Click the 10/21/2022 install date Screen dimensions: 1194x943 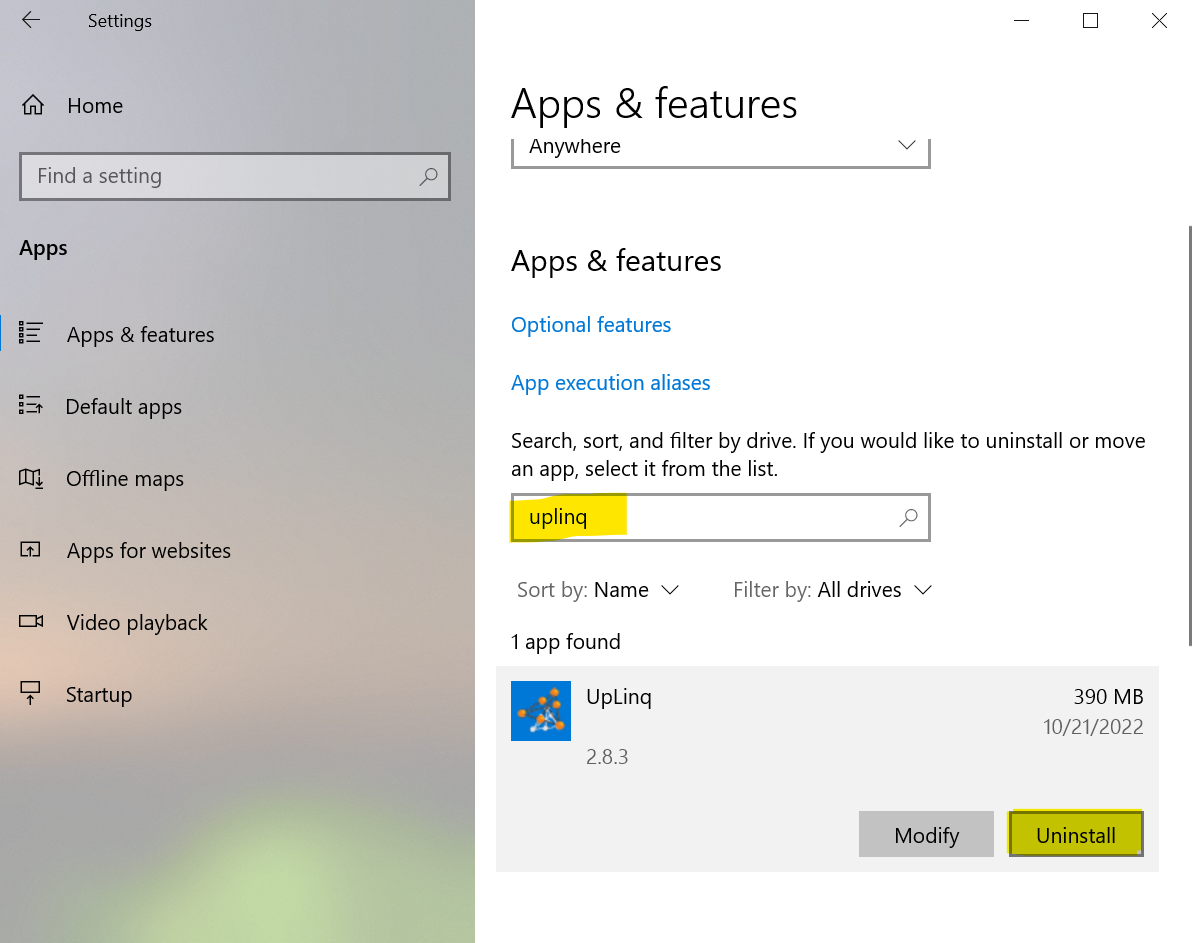click(1093, 727)
